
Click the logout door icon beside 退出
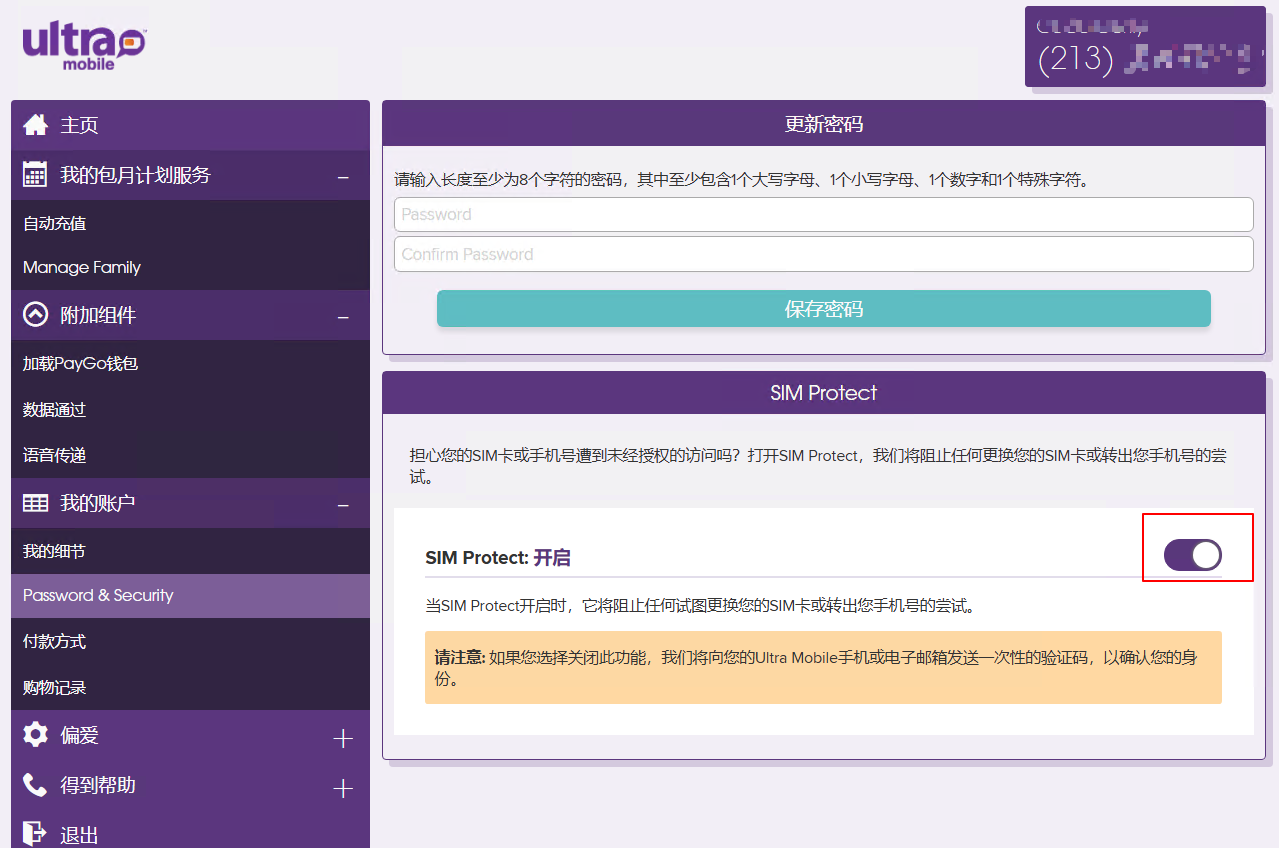(35, 833)
